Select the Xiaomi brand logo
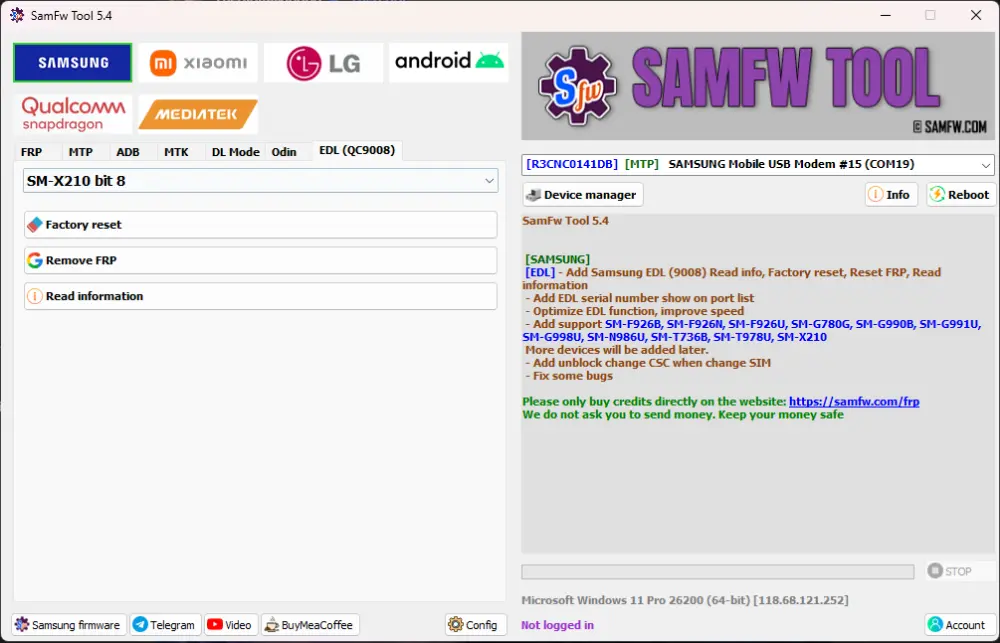1000x643 pixels. 198,63
